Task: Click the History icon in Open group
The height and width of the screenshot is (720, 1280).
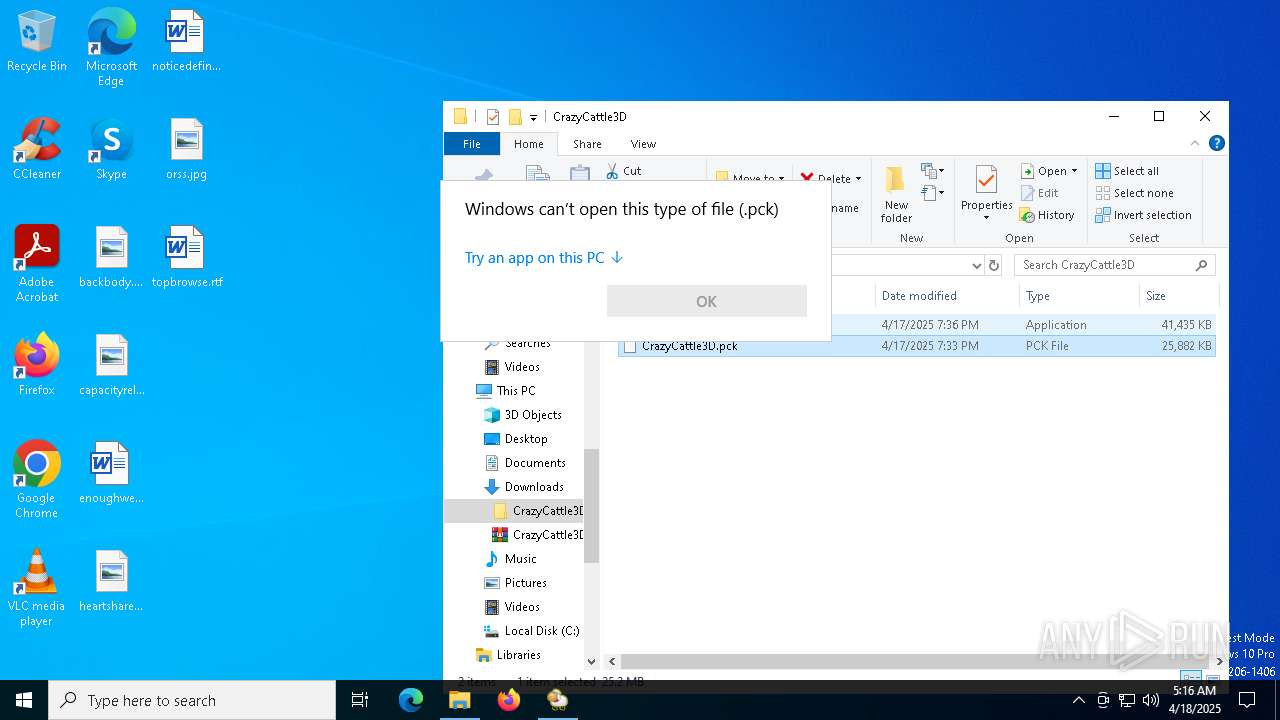Action: tap(1047, 215)
